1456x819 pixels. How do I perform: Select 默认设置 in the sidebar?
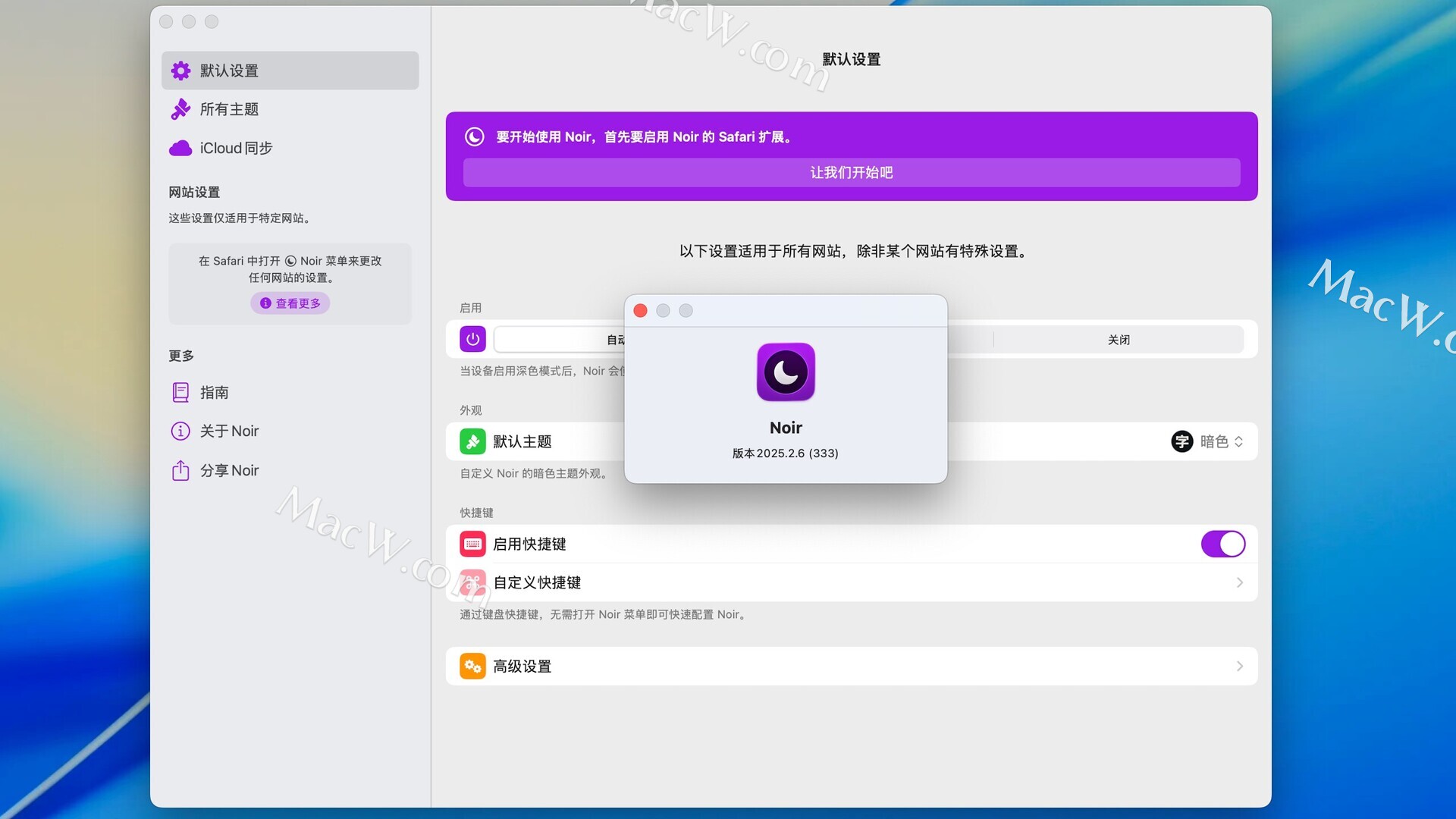coord(229,71)
